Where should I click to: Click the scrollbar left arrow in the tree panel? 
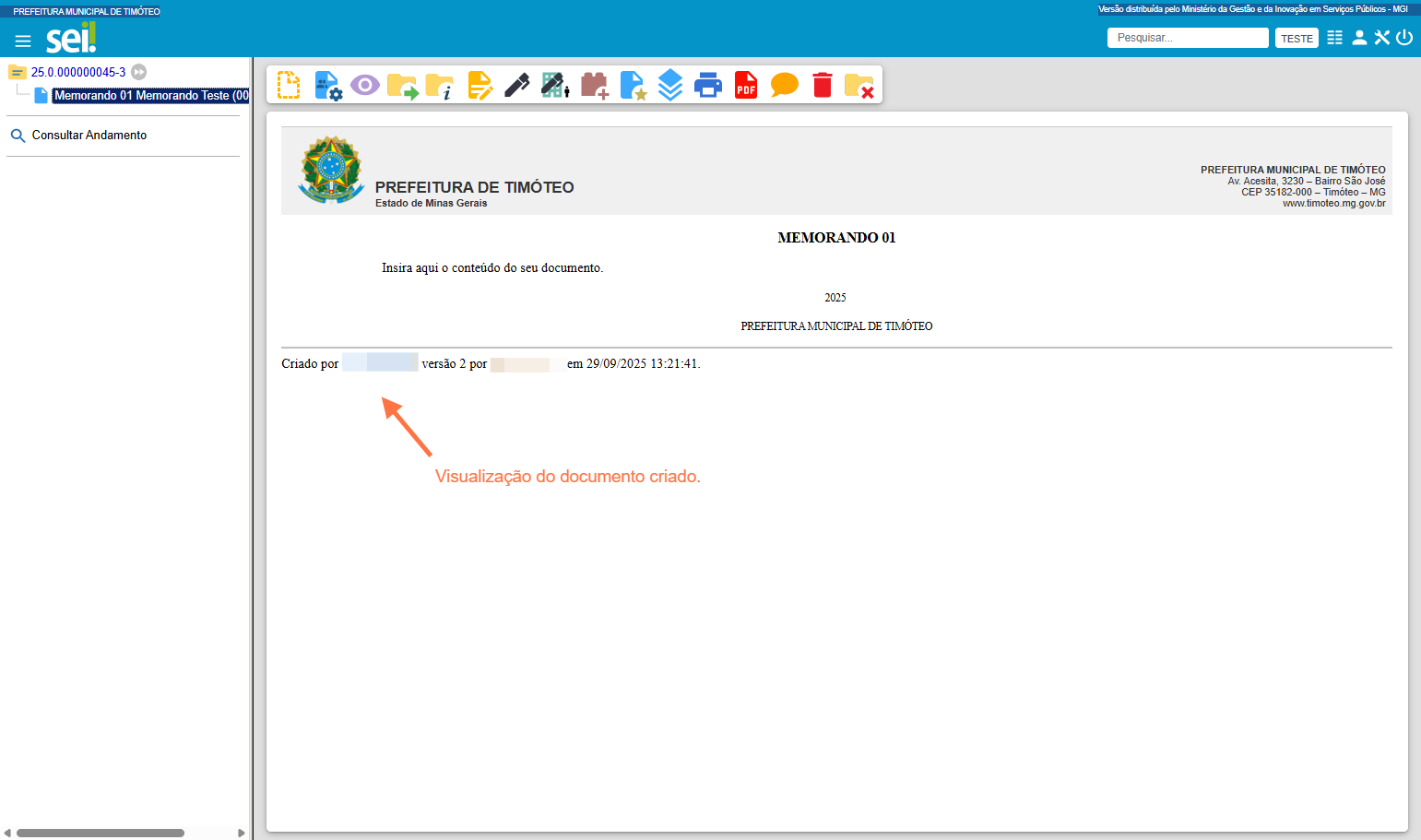(x=7, y=833)
